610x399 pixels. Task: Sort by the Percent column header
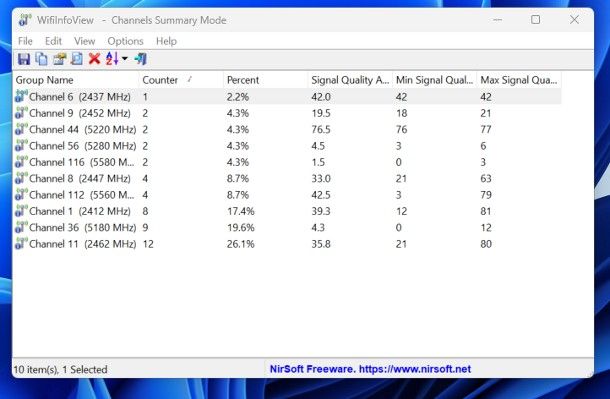pos(266,80)
